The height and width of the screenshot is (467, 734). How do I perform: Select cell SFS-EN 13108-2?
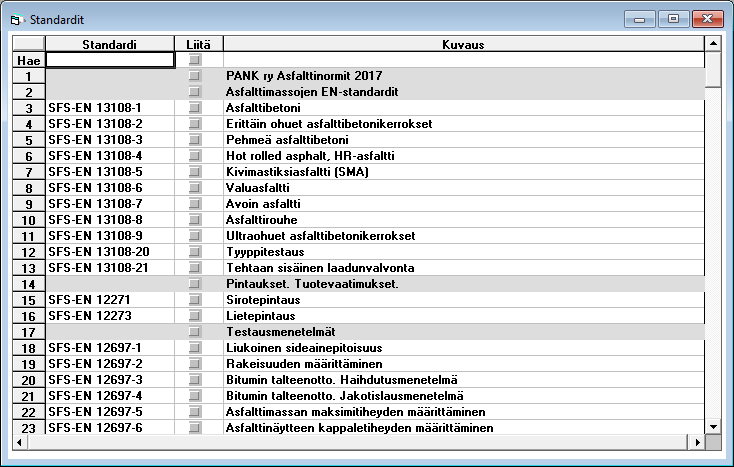pyautogui.click(x=110, y=124)
